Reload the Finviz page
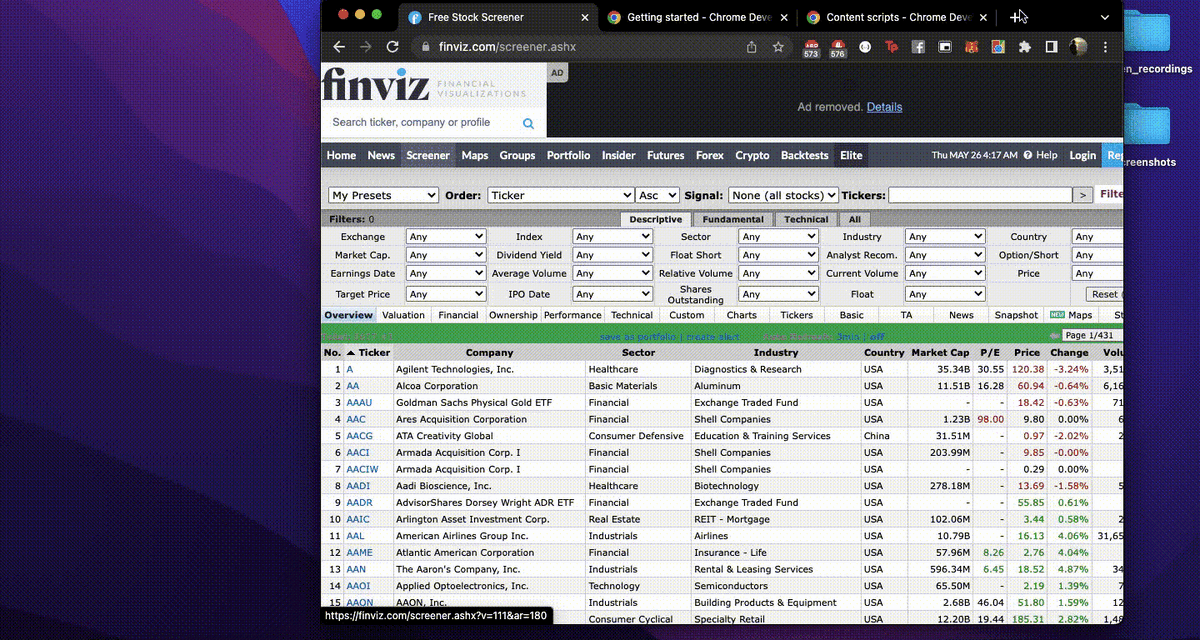Image resolution: width=1200 pixels, height=640 pixels. pyautogui.click(x=392, y=47)
